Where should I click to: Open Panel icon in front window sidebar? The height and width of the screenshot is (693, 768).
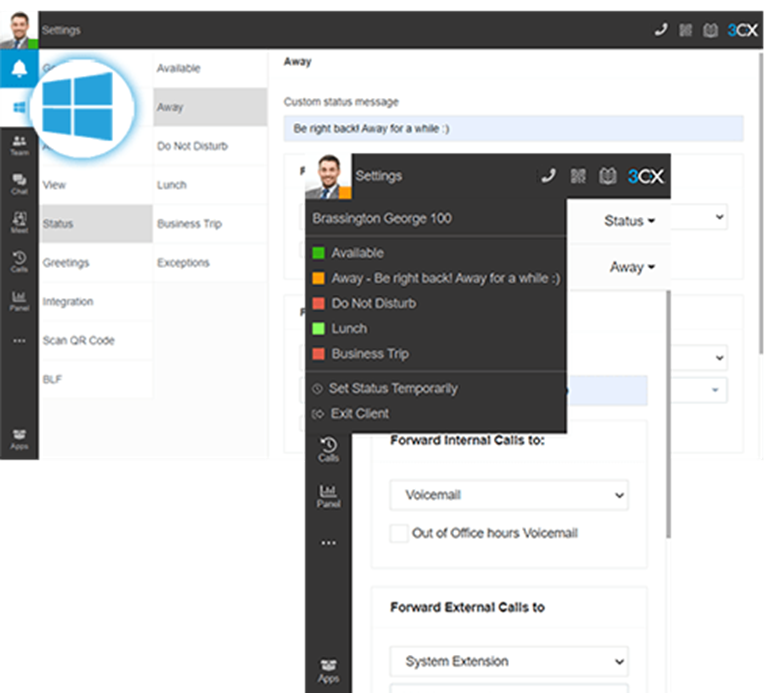328,496
